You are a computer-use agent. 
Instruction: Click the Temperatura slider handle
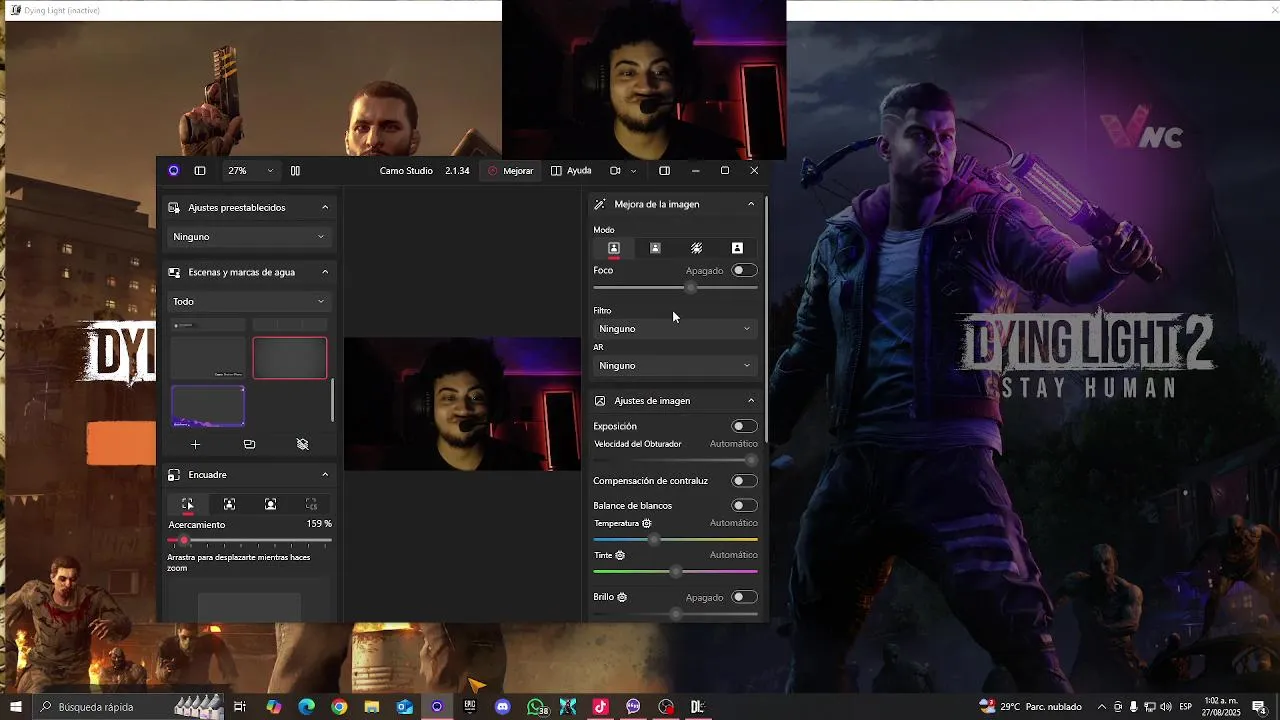pos(654,540)
